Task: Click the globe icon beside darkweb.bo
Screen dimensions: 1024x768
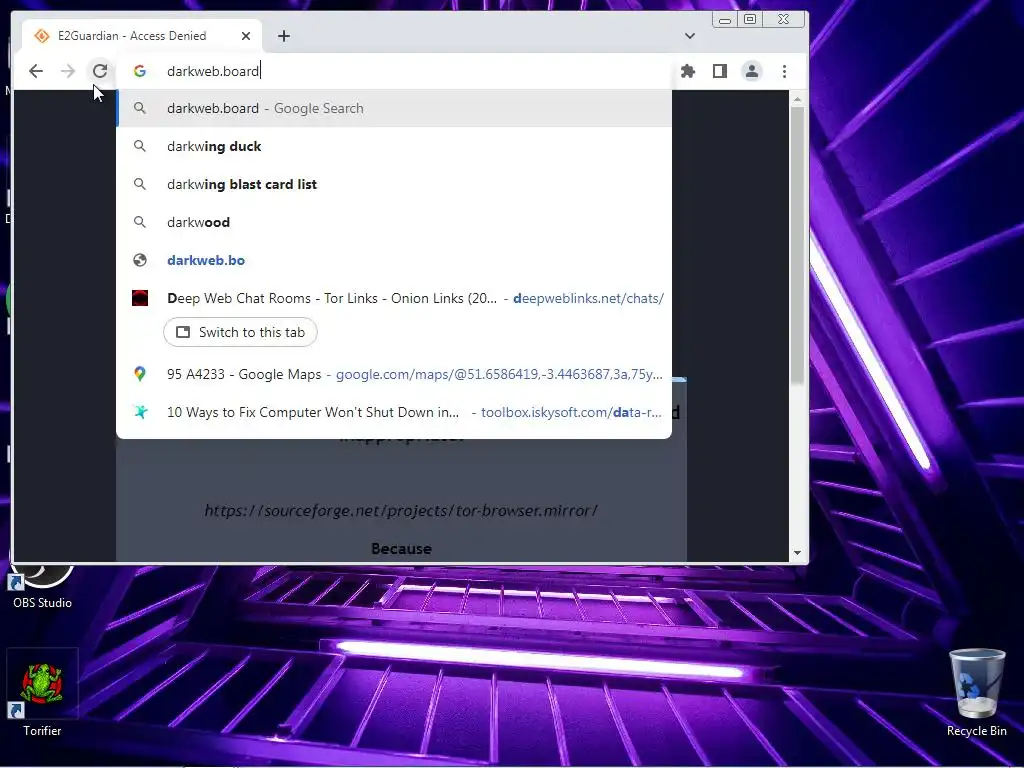Action: [140, 260]
